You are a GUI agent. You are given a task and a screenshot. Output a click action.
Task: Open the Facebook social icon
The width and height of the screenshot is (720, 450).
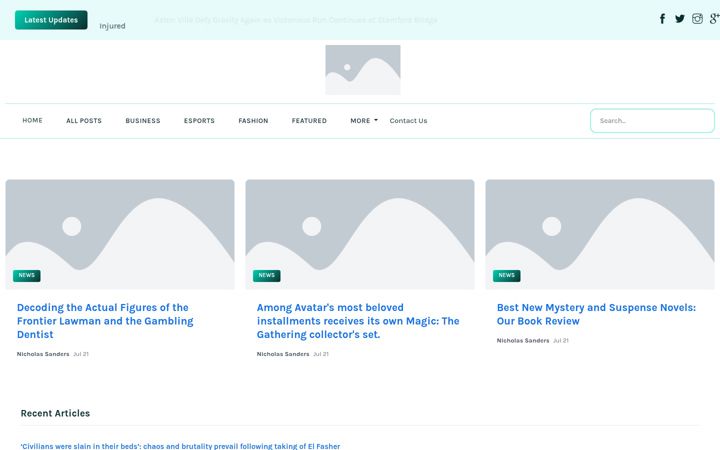[x=662, y=19]
